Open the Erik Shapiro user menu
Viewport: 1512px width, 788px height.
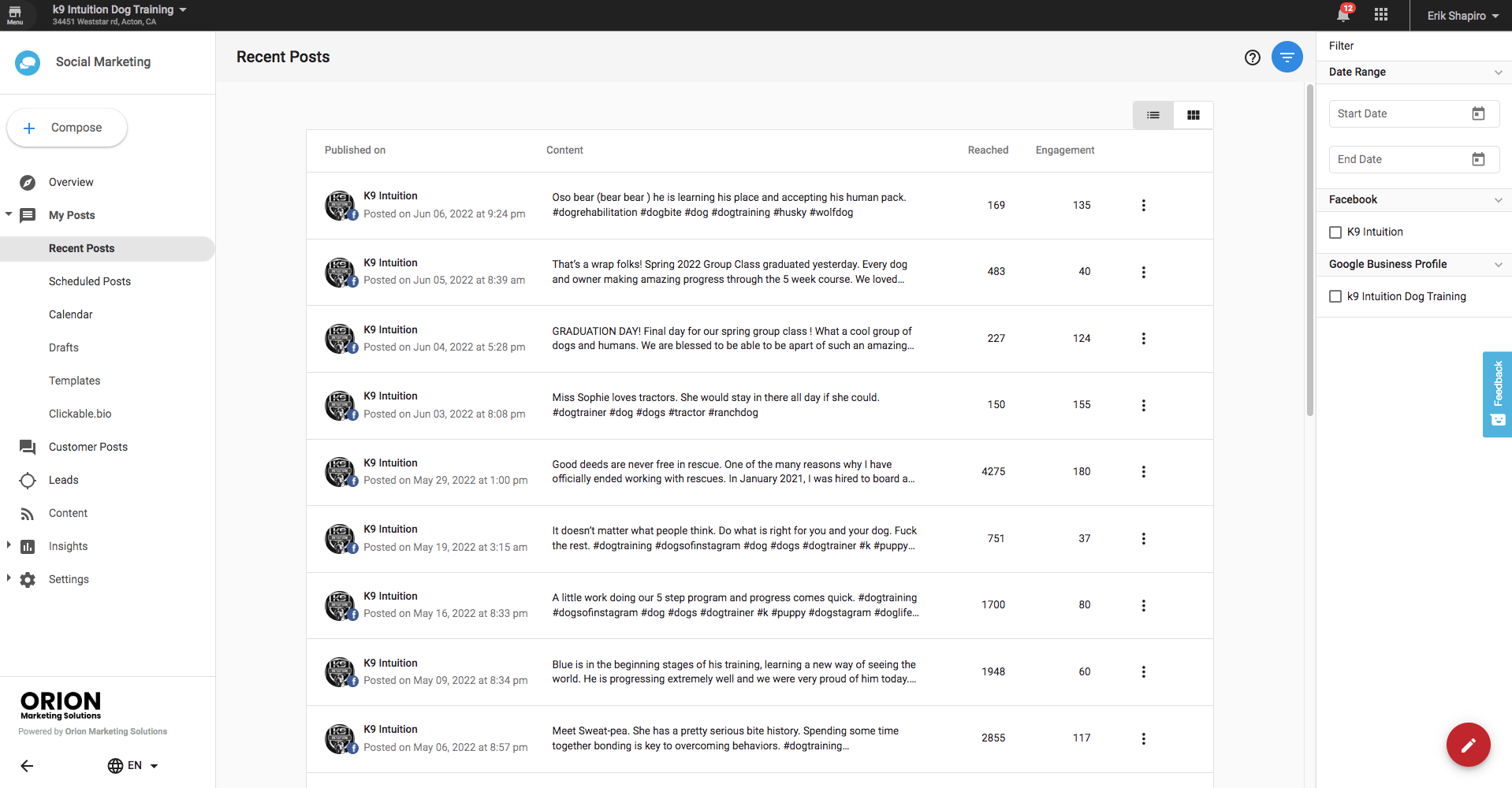coord(1462,16)
